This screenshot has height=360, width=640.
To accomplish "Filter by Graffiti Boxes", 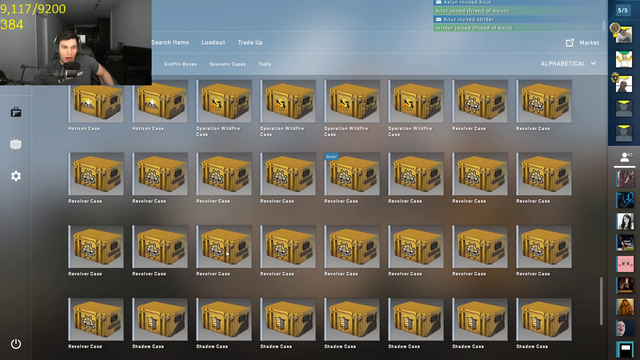I will 180,64.
